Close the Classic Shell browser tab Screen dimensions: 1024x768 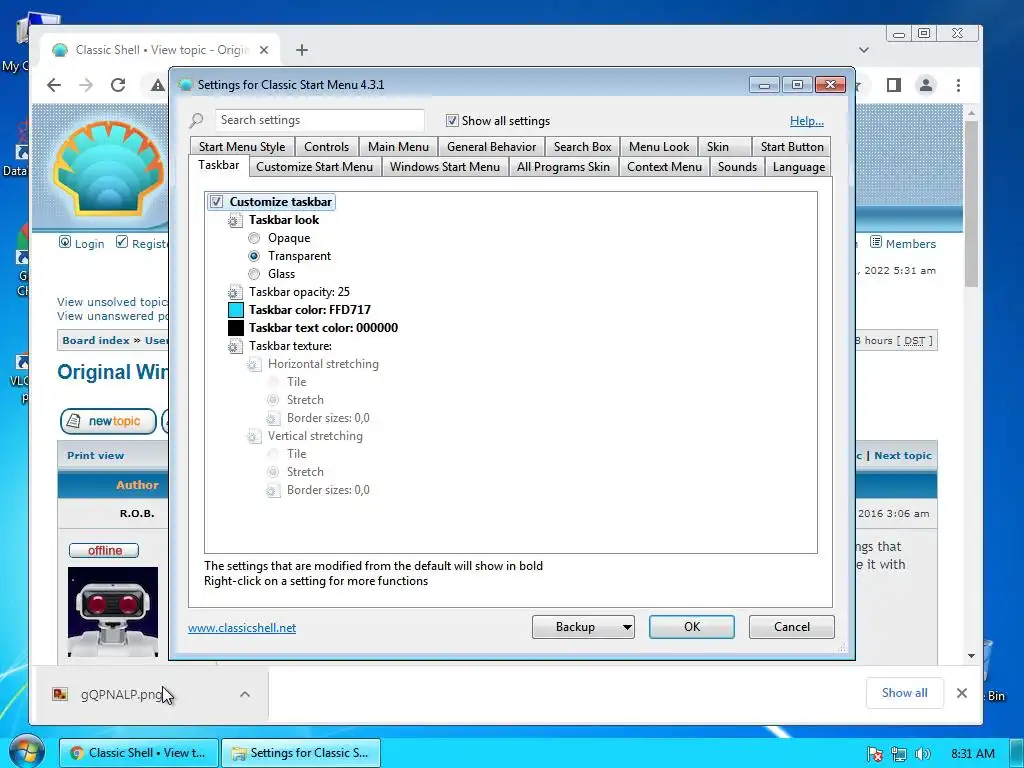point(264,50)
